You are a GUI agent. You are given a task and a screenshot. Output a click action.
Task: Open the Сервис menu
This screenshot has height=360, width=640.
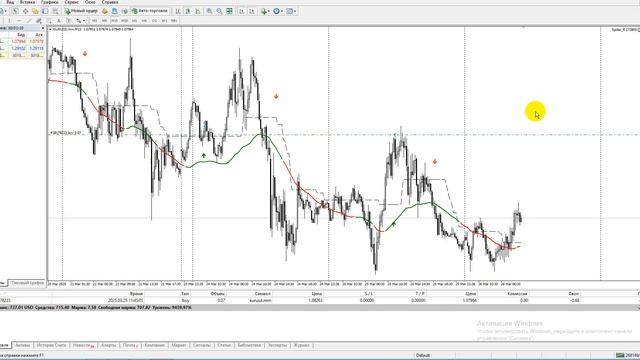[71, 2]
